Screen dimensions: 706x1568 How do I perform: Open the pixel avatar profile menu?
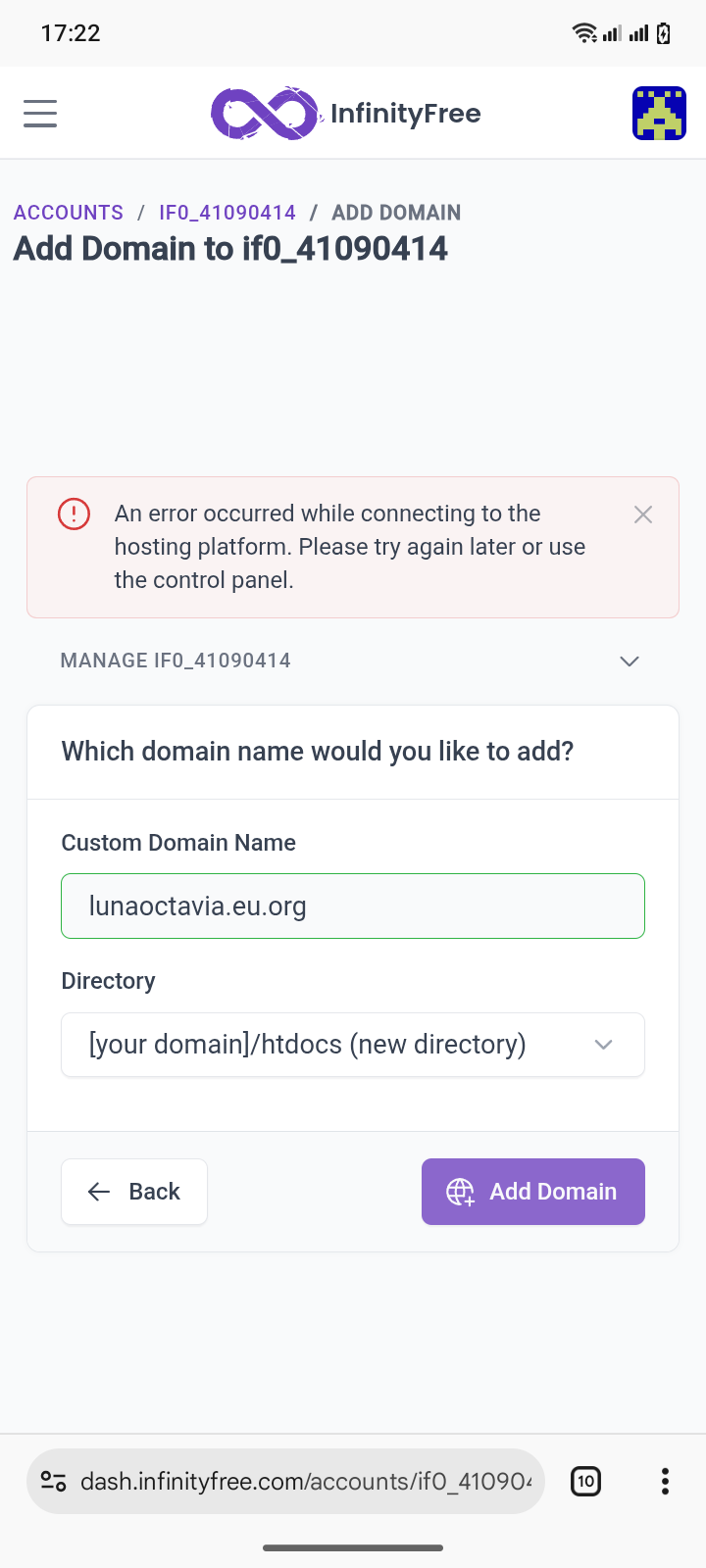[x=659, y=113]
